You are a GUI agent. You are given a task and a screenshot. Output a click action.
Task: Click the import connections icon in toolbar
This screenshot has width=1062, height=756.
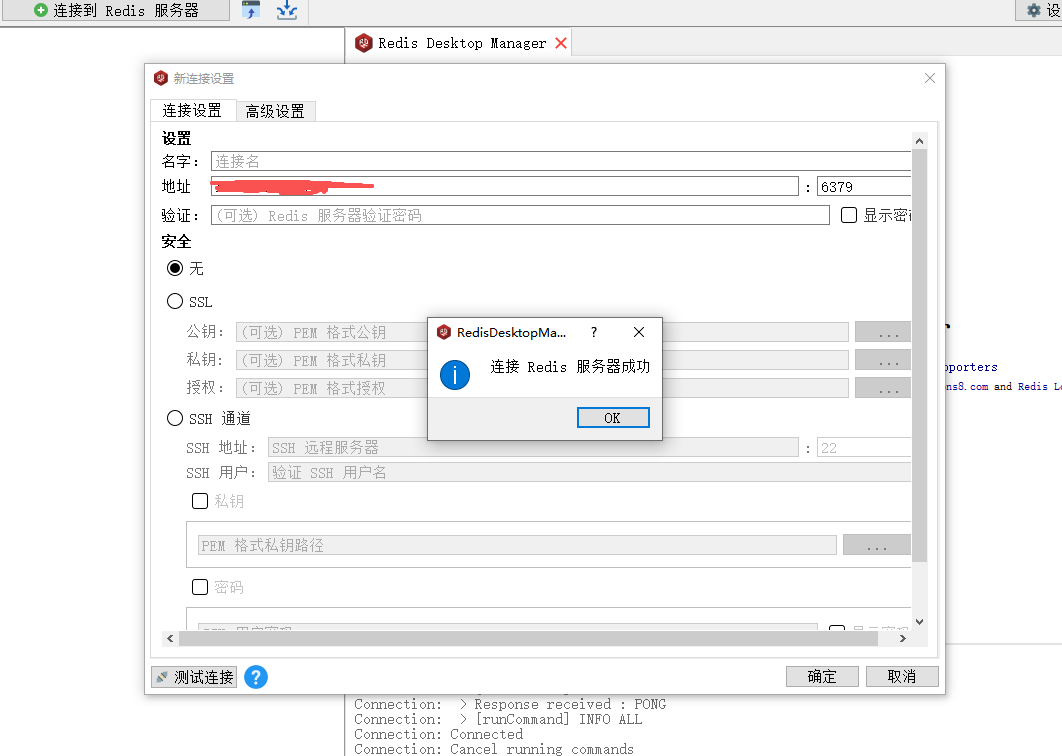point(251,10)
